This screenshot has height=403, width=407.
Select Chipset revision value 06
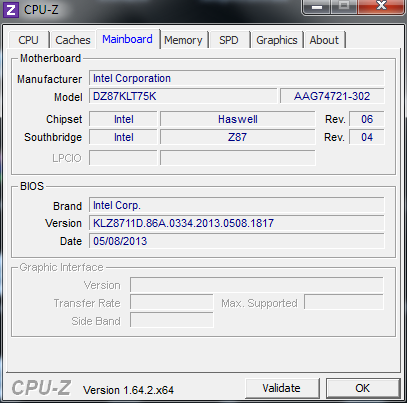(367, 119)
